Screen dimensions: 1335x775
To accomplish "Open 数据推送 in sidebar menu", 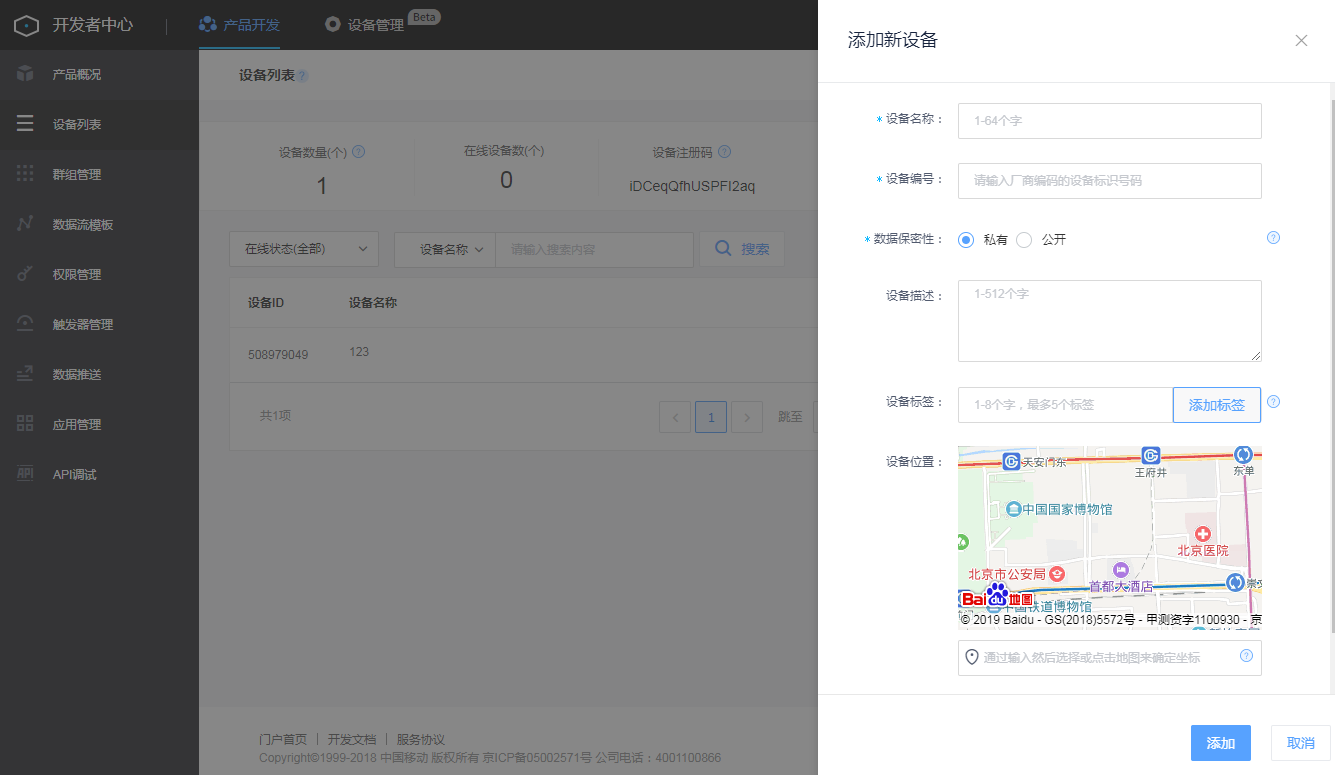I will coord(99,374).
